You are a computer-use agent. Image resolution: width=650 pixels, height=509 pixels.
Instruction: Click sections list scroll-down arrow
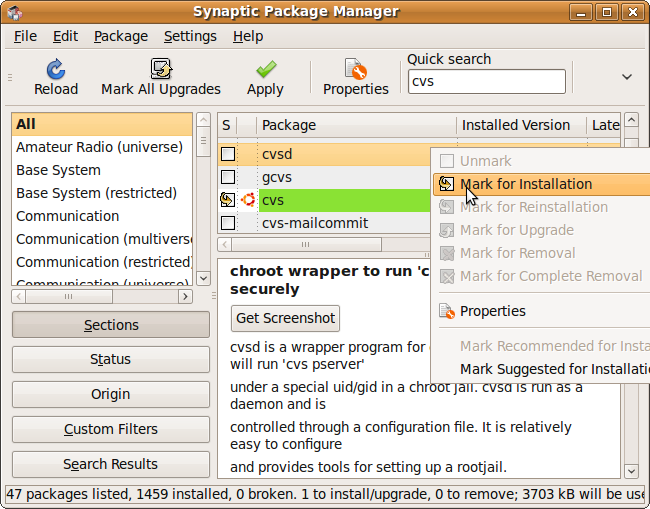[x=203, y=278]
